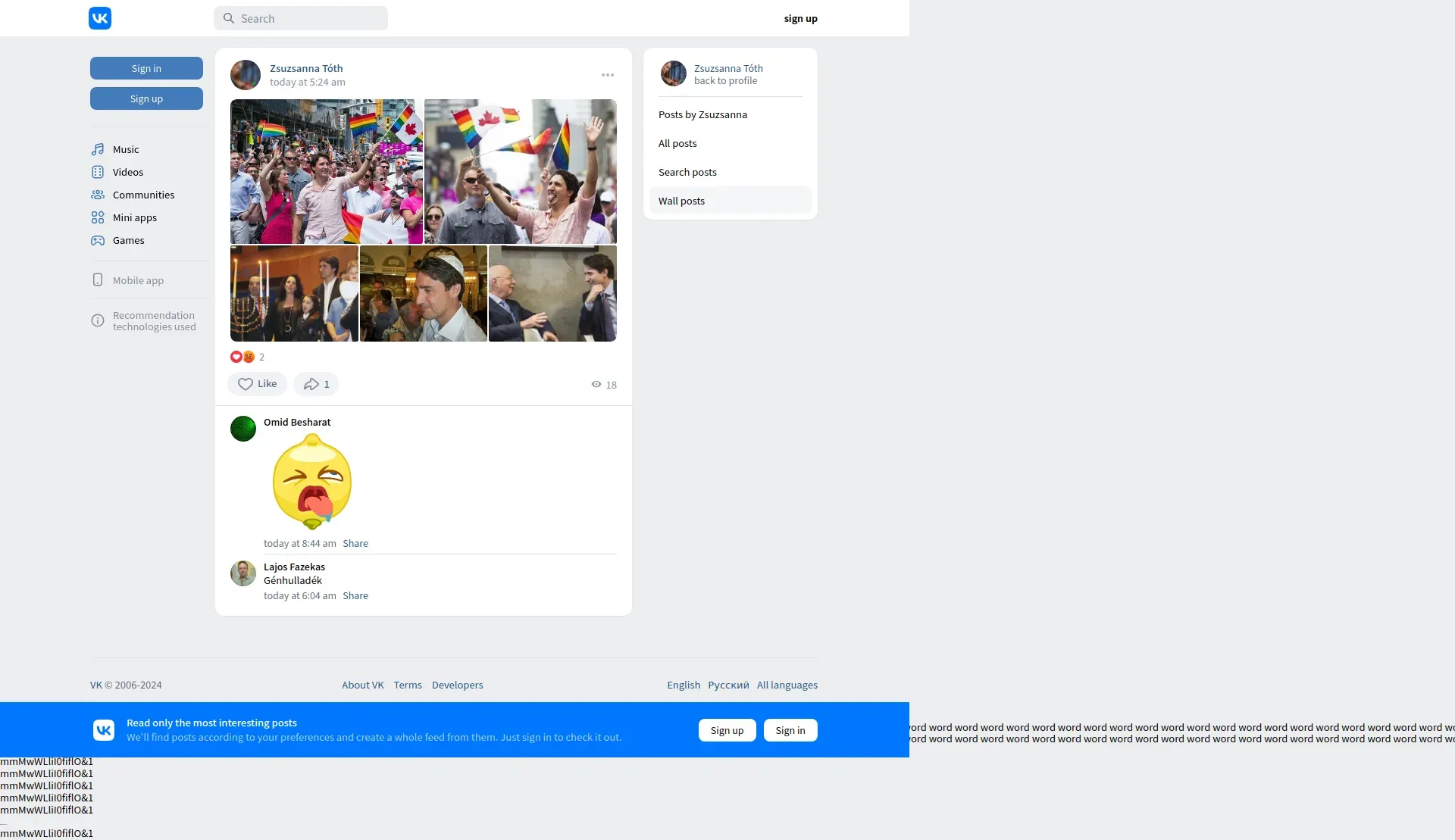
Task: Open Music from sidebar icon
Action: (98, 149)
